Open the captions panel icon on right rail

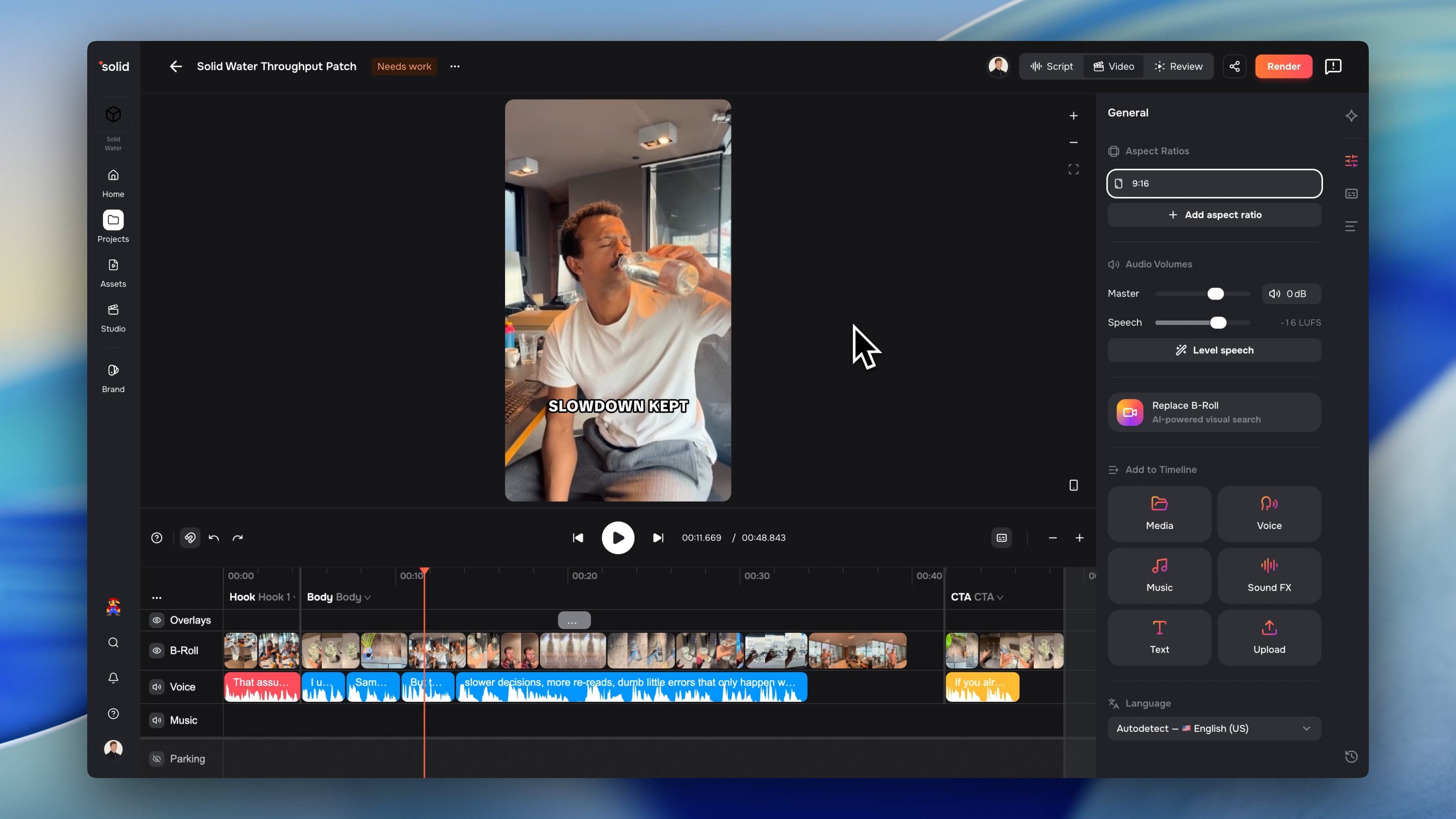pos(1351,194)
